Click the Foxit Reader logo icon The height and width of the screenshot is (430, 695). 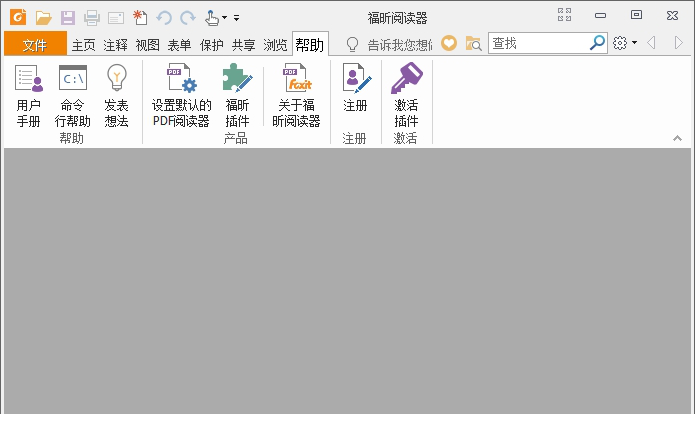[18, 17]
